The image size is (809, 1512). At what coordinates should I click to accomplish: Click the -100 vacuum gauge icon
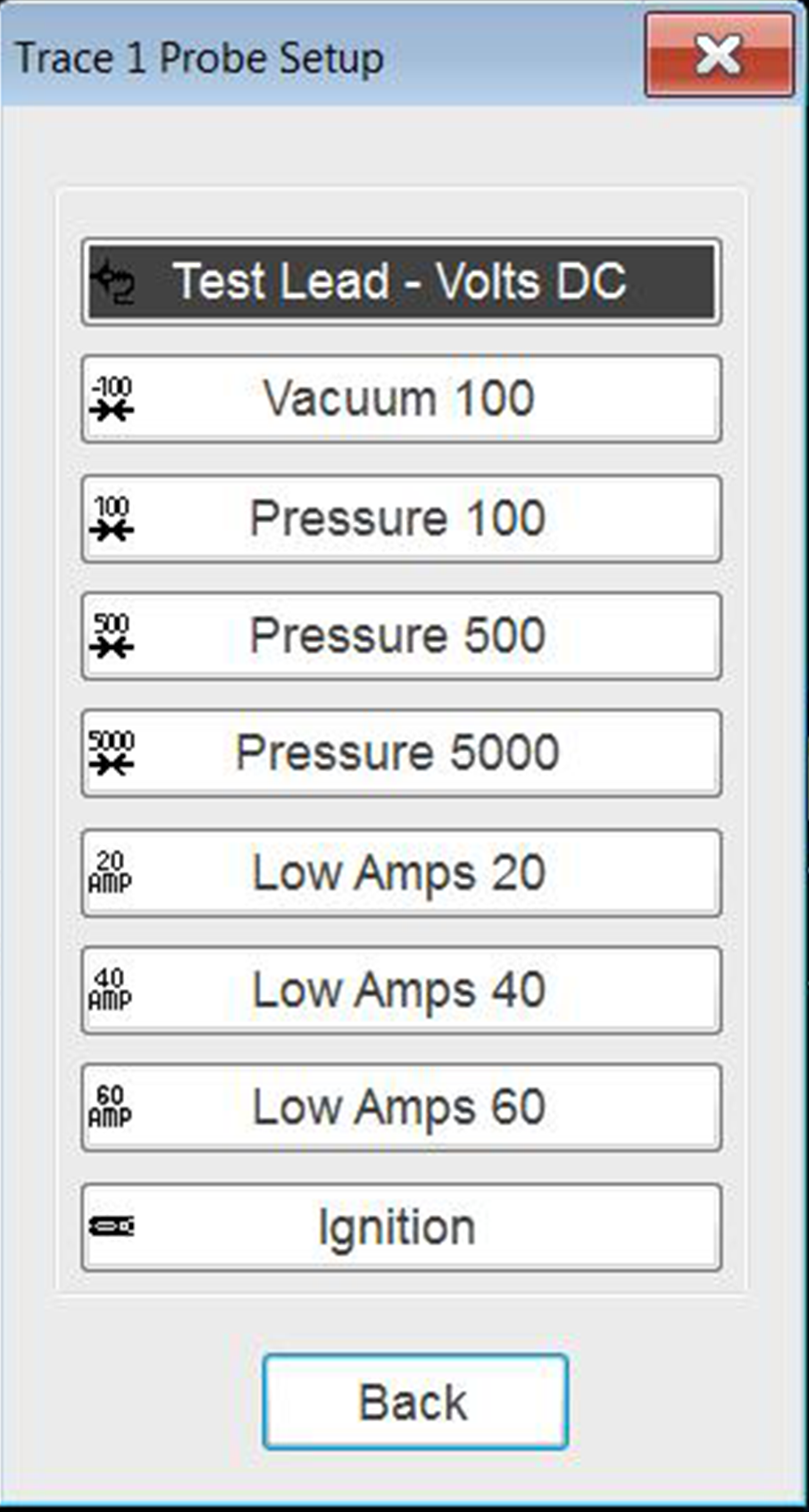click(112, 398)
